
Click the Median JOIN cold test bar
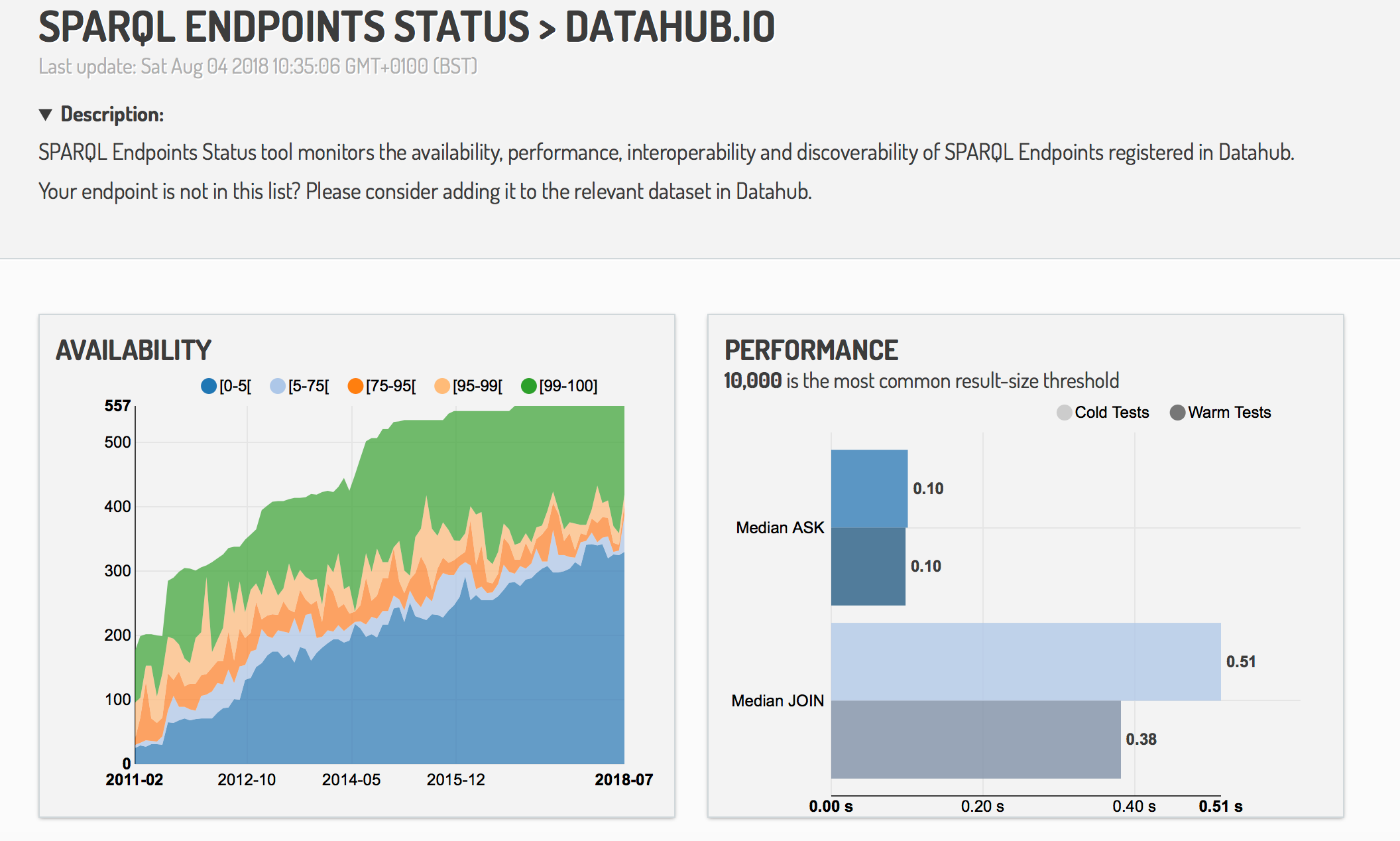coord(1026,662)
